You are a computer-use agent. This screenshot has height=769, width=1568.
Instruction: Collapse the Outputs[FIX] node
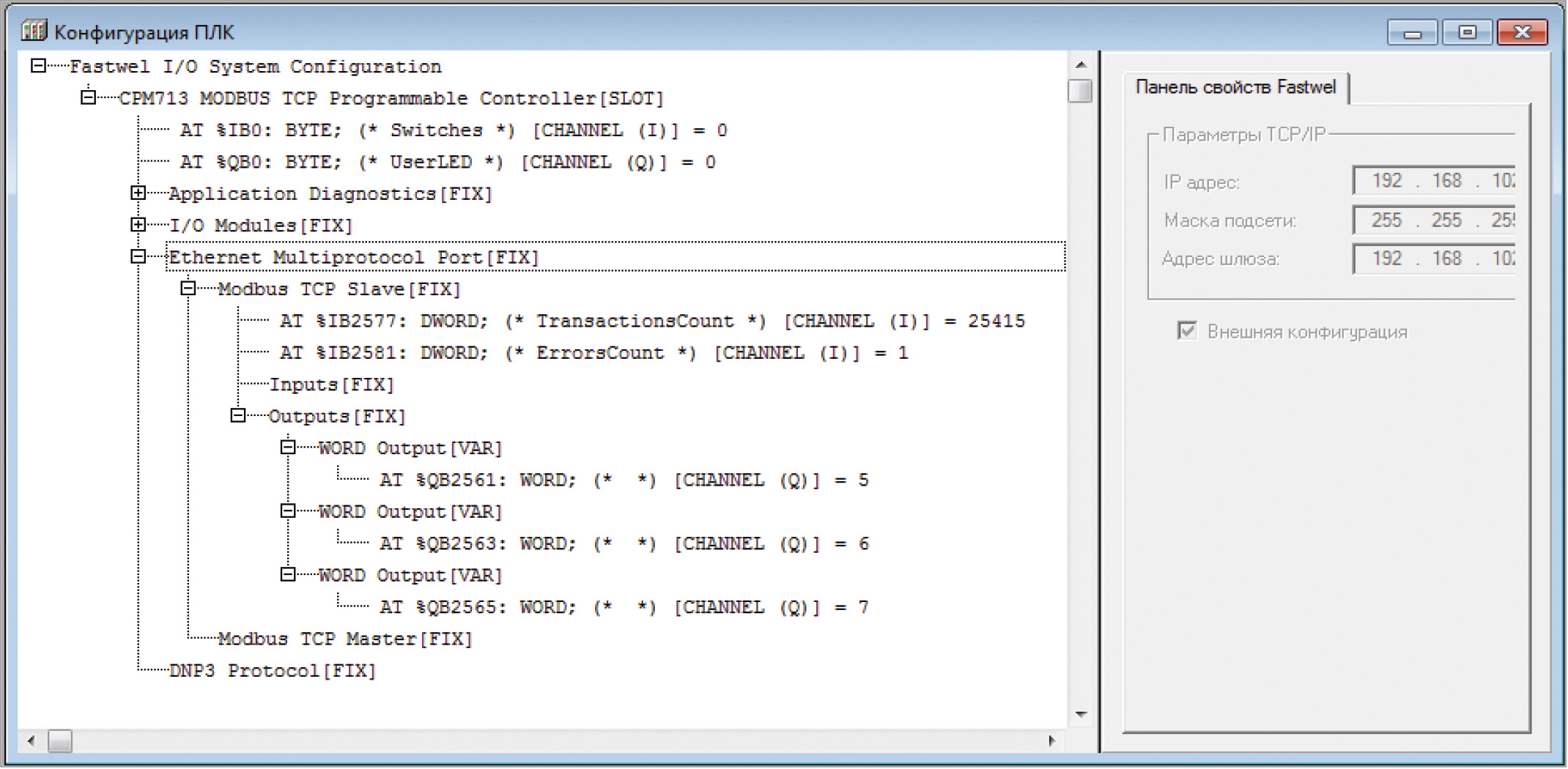click(x=237, y=416)
